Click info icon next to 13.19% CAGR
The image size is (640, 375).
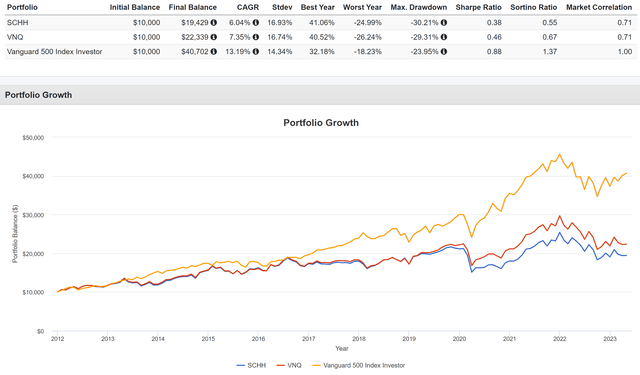tap(256, 52)
